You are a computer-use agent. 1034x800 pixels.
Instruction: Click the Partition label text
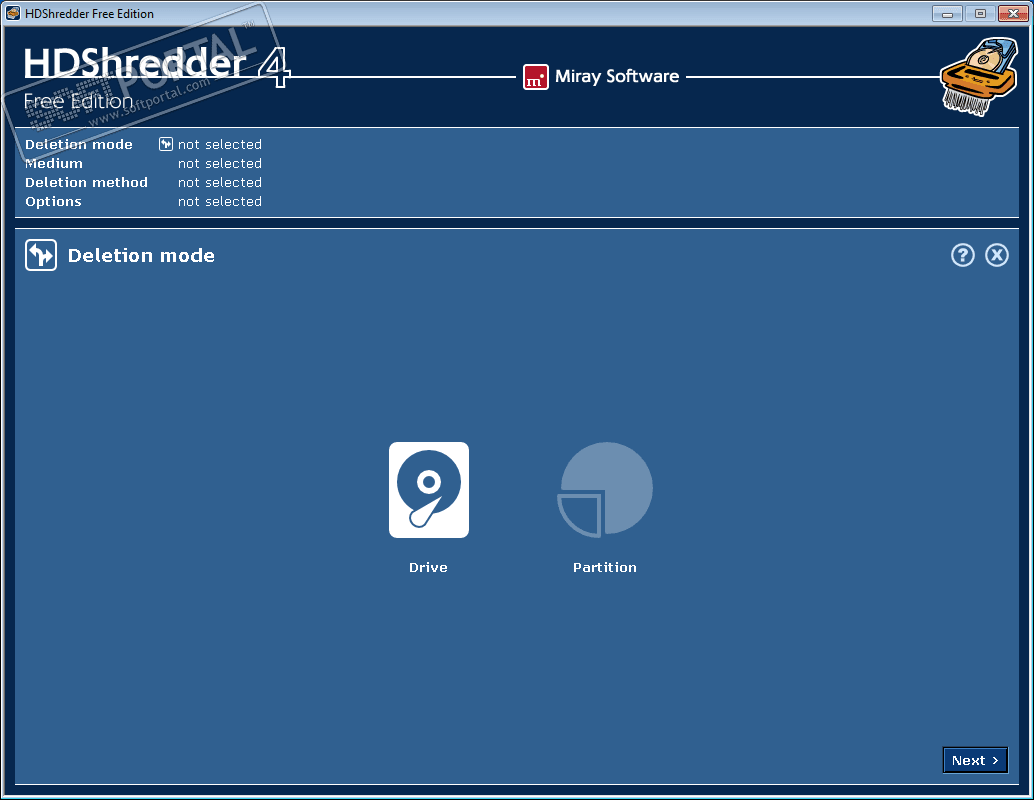(x=605, y=567)
